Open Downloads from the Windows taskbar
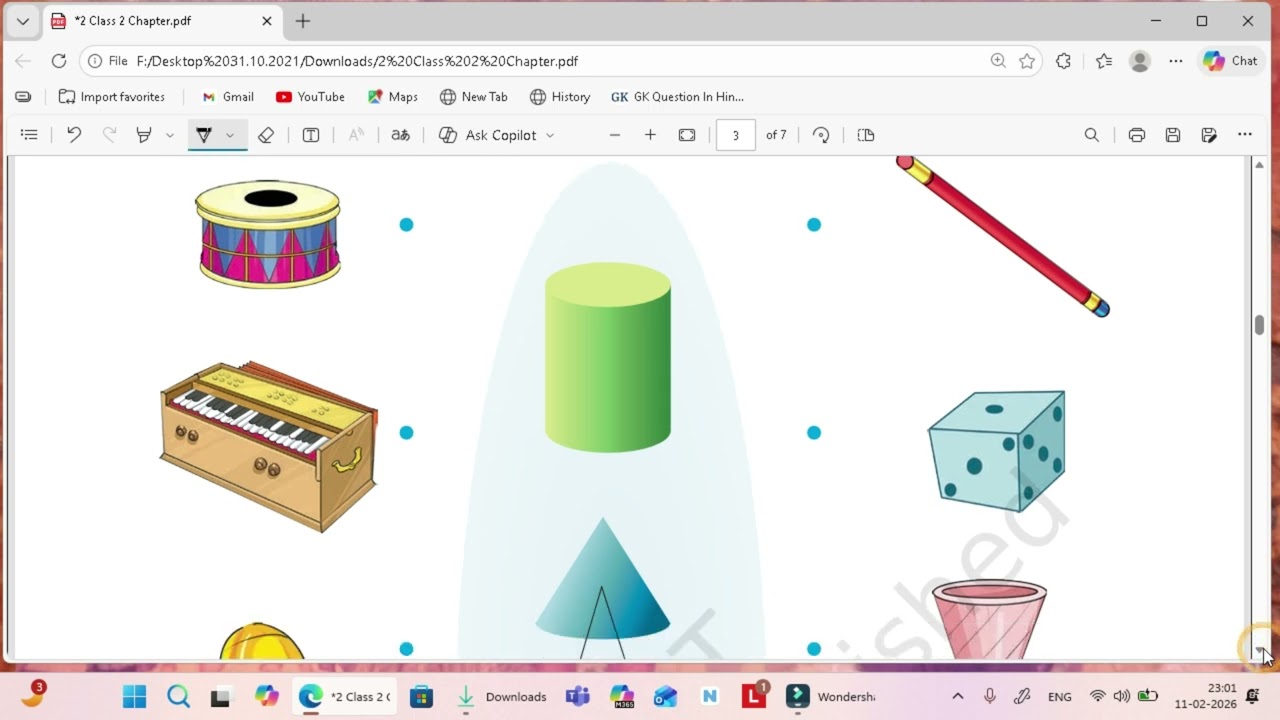 502,697
